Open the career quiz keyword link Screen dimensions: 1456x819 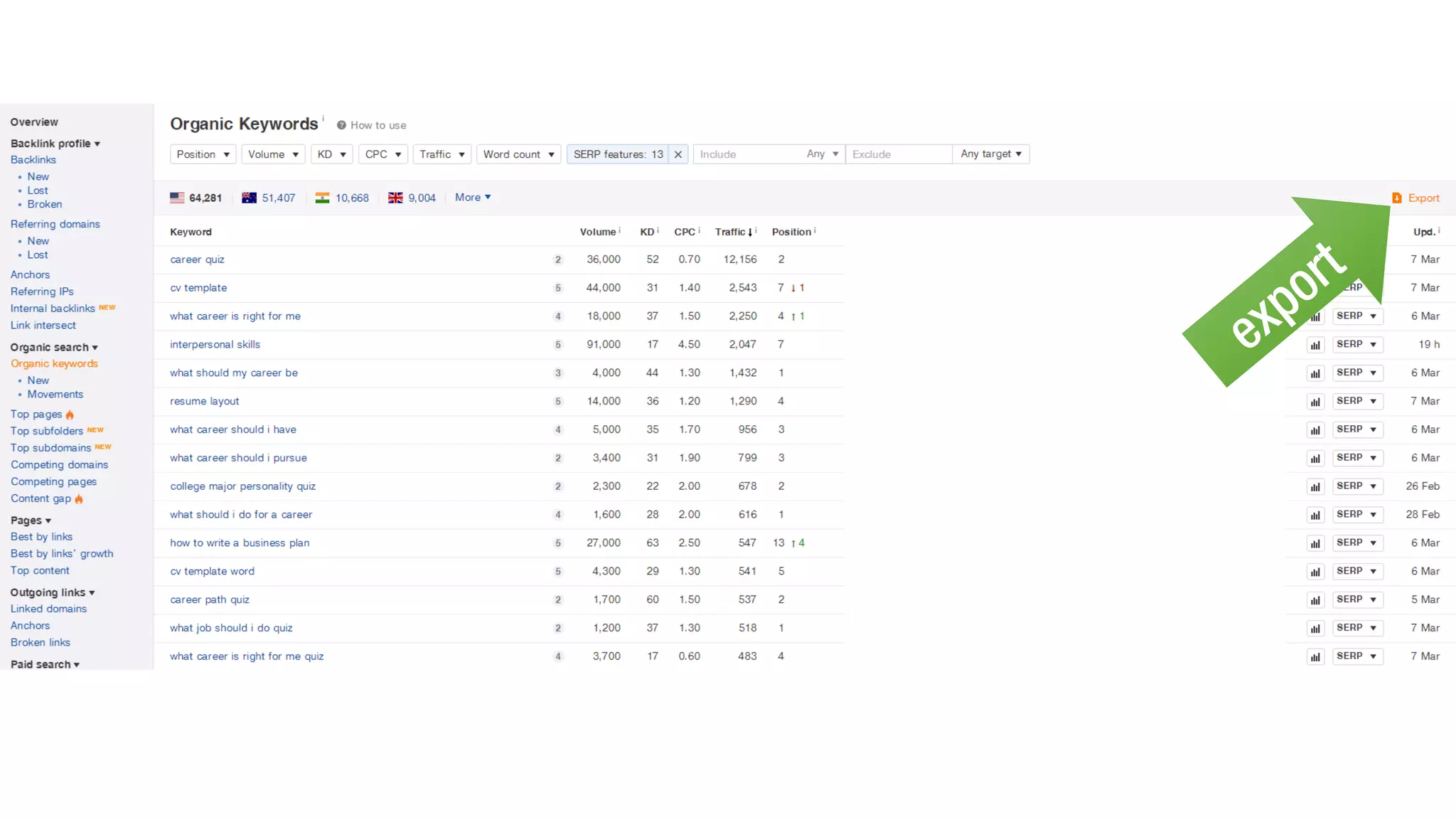click(x=197, y=259)
